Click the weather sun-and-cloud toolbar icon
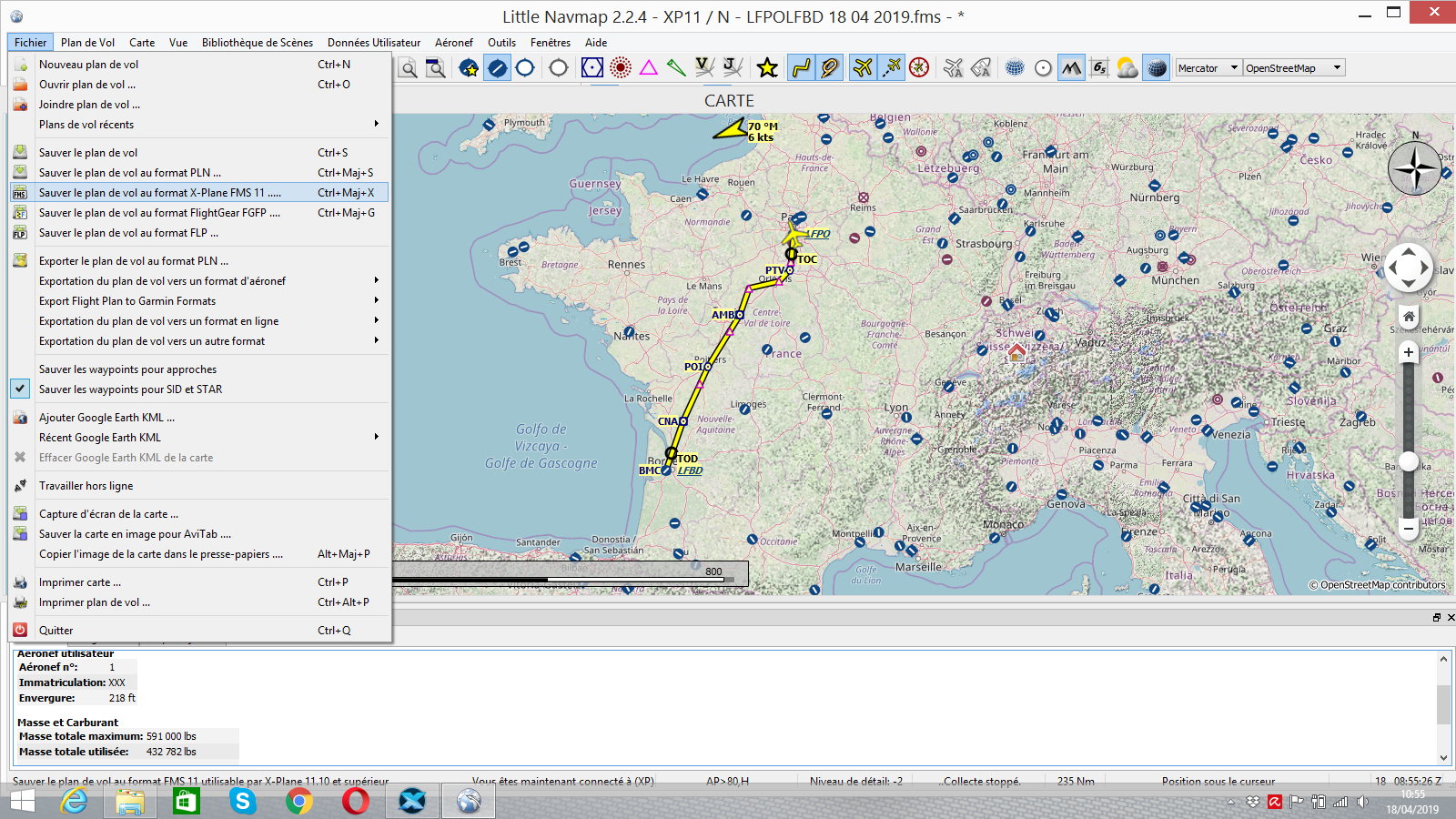1456x819 pixels. pos(1127,68)
